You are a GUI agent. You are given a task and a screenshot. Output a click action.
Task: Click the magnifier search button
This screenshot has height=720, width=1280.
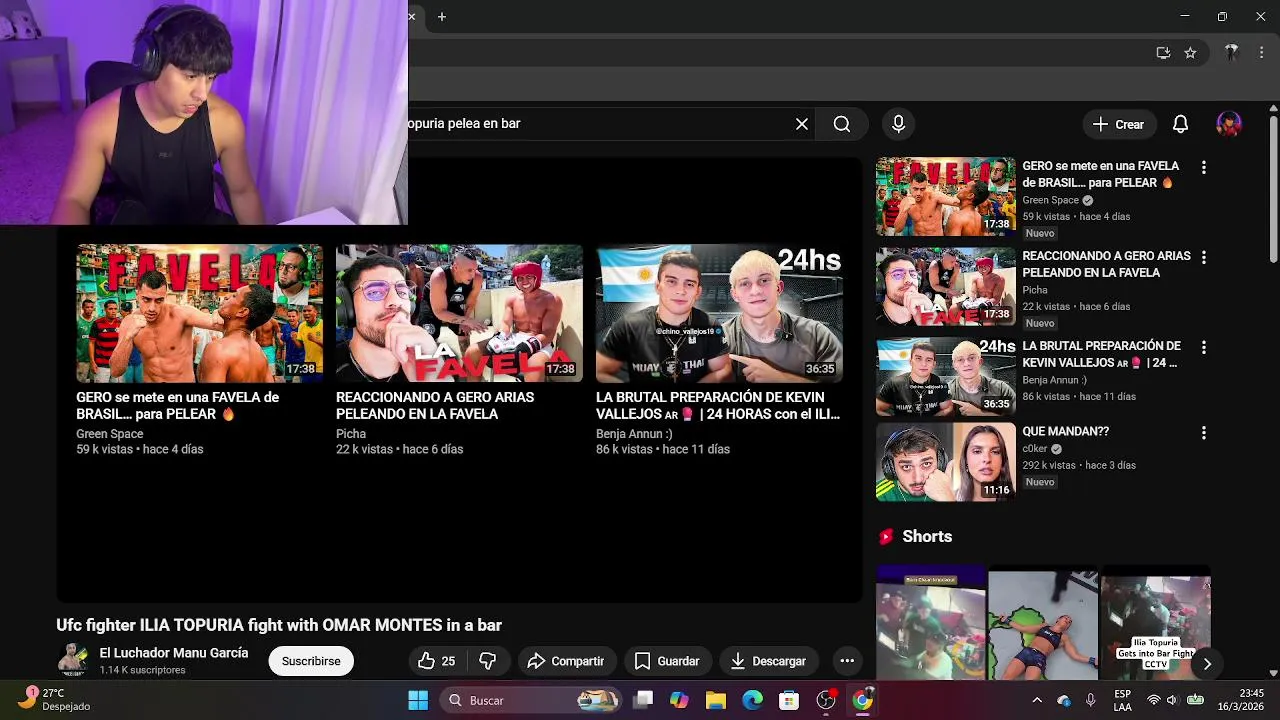842,124
